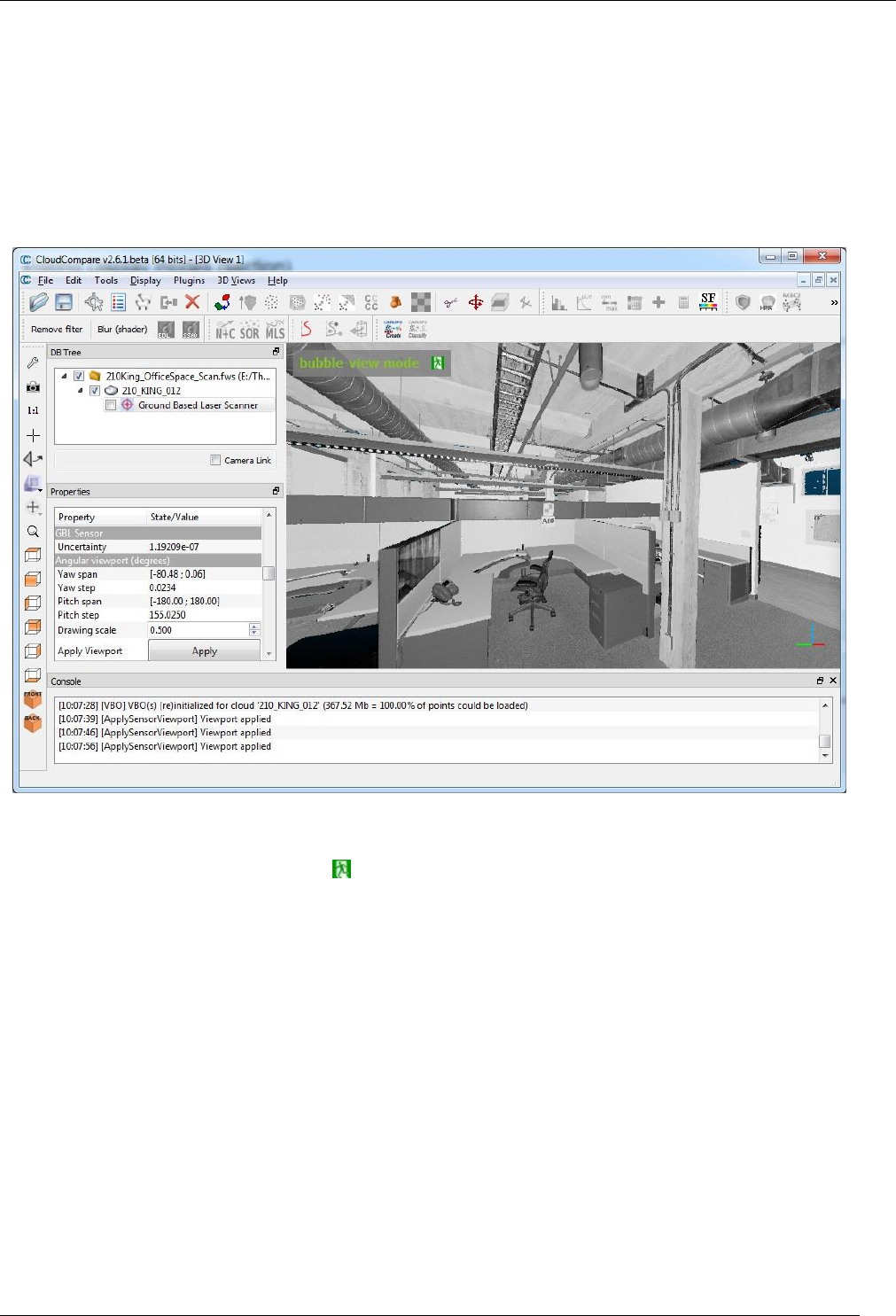
Task: Undock the DB Tree panel
Action: [x=276, y=352]
